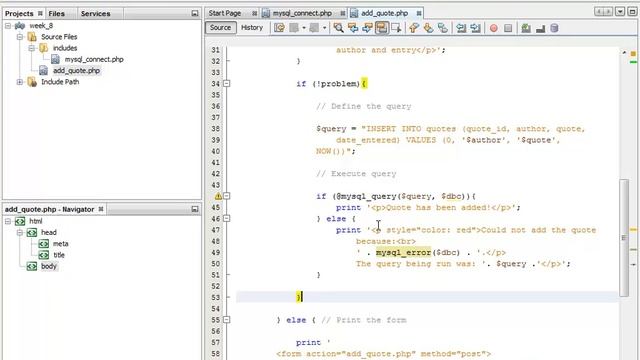The width and height of the screenshot is (640, 360).
Task: Collapse the html node in Navigator
Action: pos(8,221)
